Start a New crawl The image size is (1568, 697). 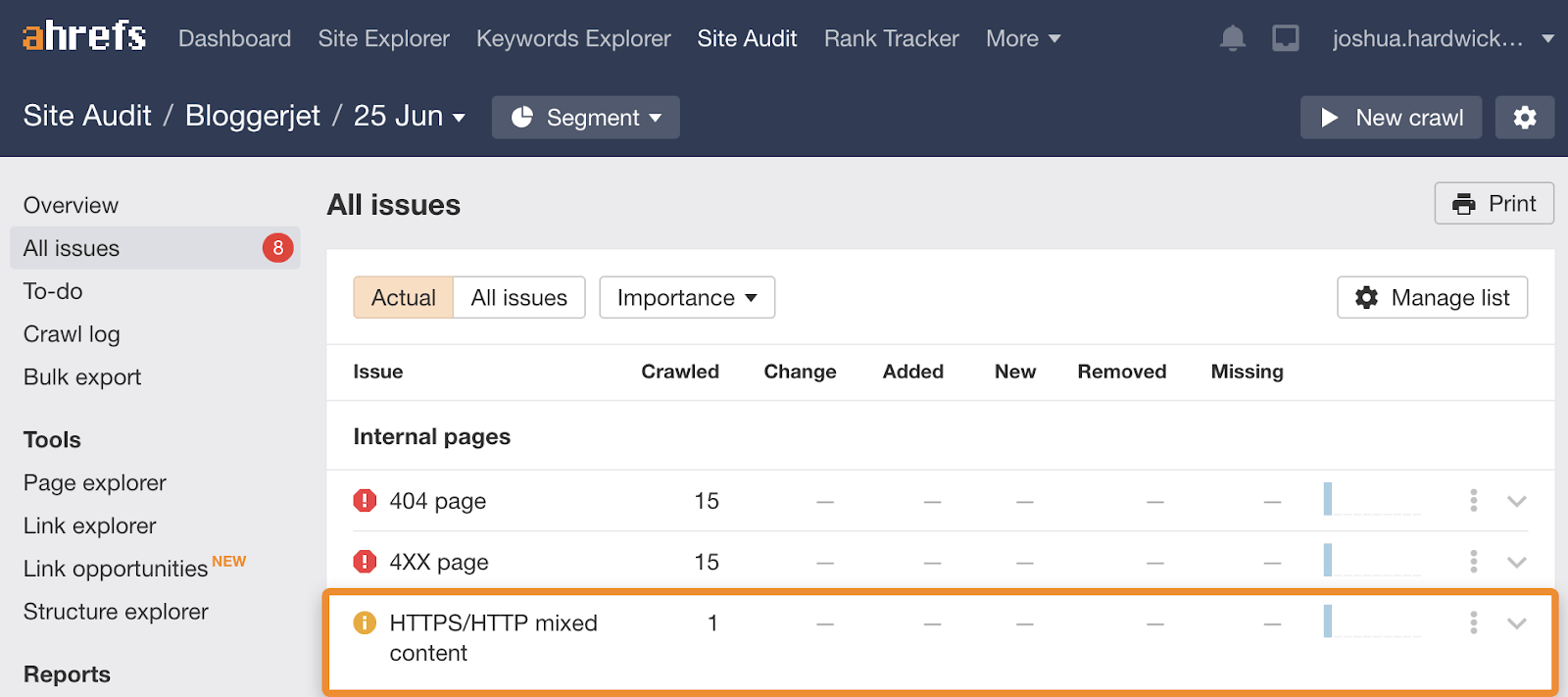coord(1391,118)
